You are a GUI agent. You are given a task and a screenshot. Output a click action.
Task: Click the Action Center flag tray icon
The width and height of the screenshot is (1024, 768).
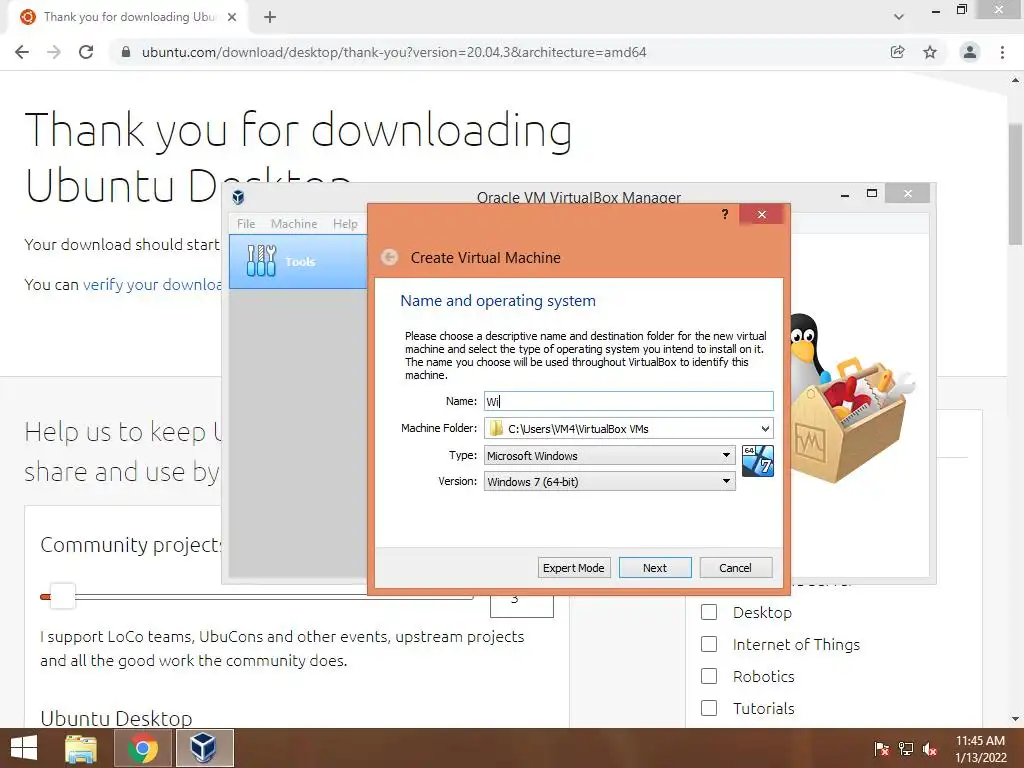coord(881,748)
